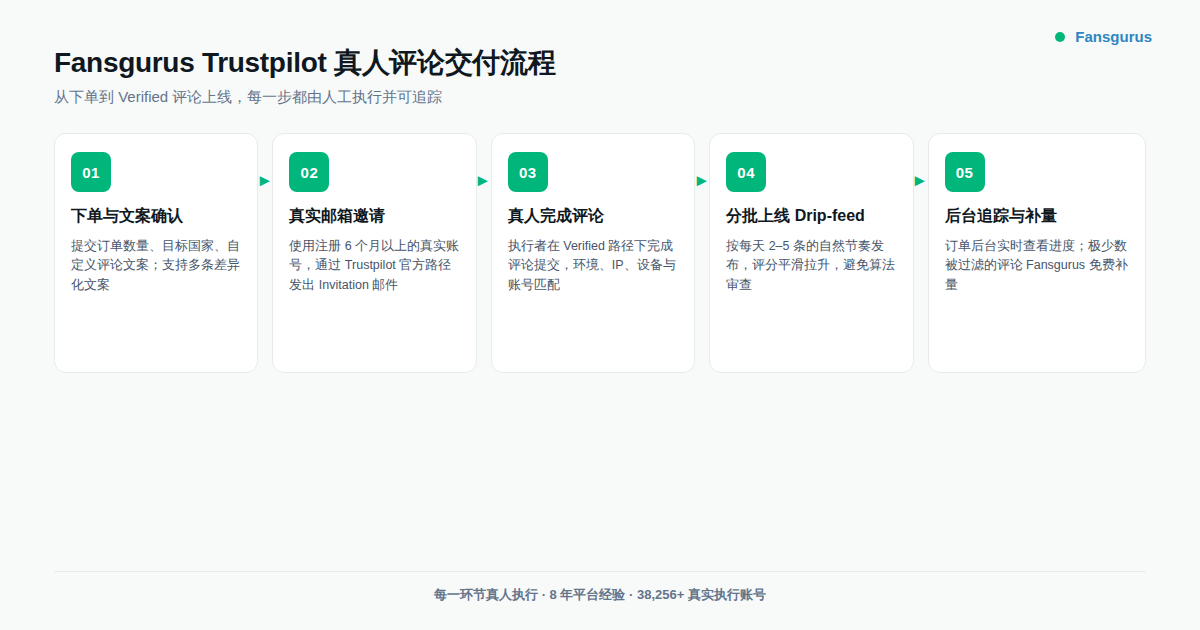Click the green "04" step badge
The width and height of the screenshot is (1200, 630).
tap(745, 172)
